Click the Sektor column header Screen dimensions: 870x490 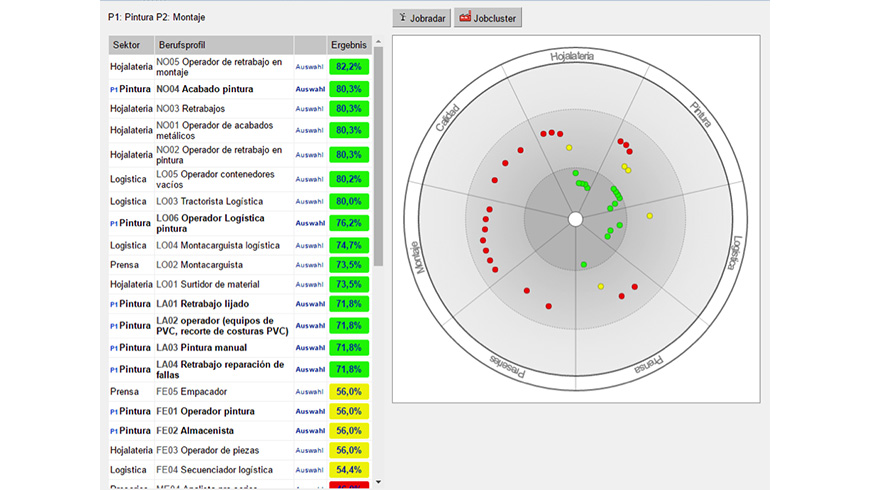coord(131,45)
